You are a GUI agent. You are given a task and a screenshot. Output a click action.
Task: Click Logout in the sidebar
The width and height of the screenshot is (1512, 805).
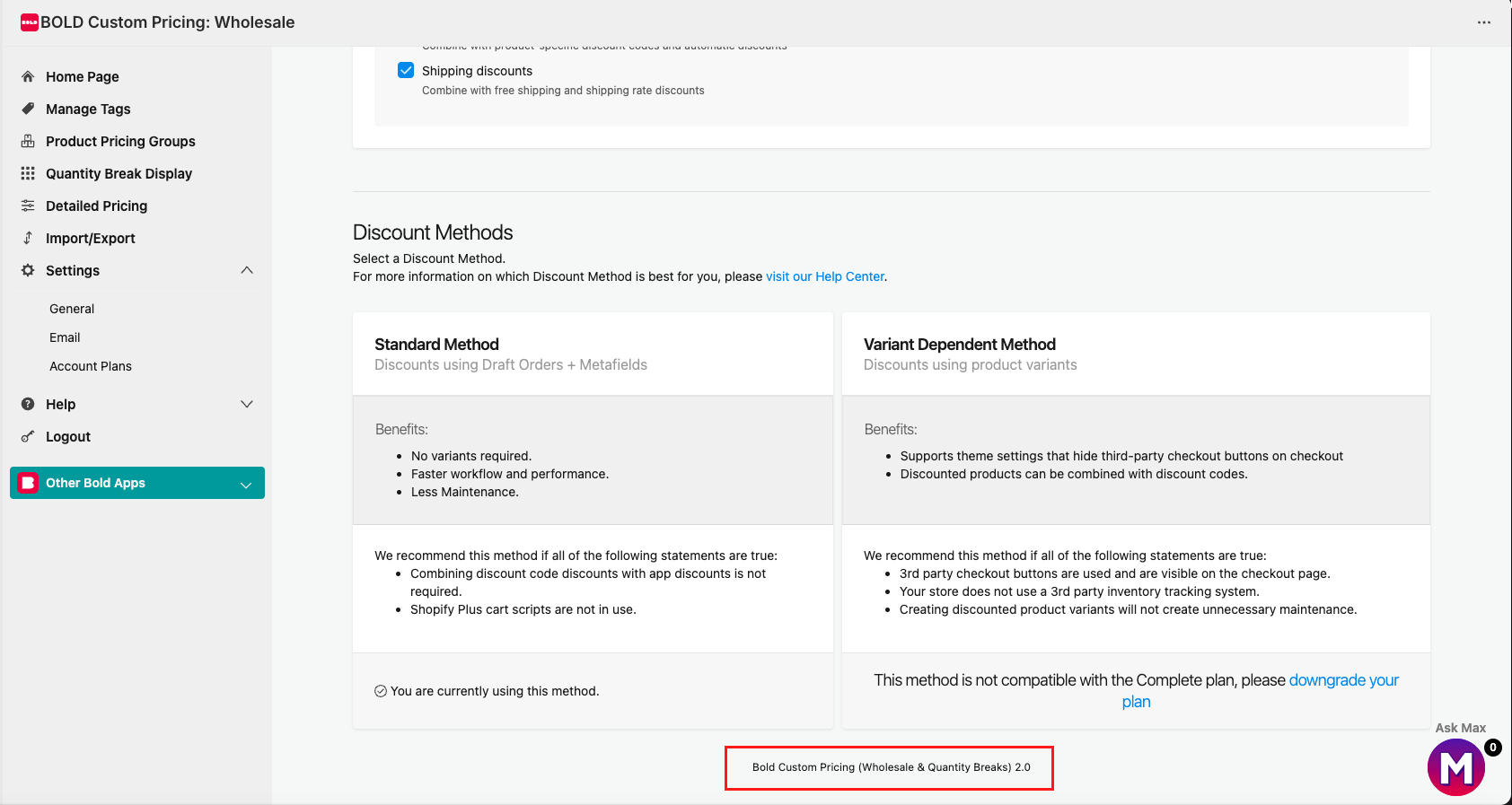click(68, 436)
